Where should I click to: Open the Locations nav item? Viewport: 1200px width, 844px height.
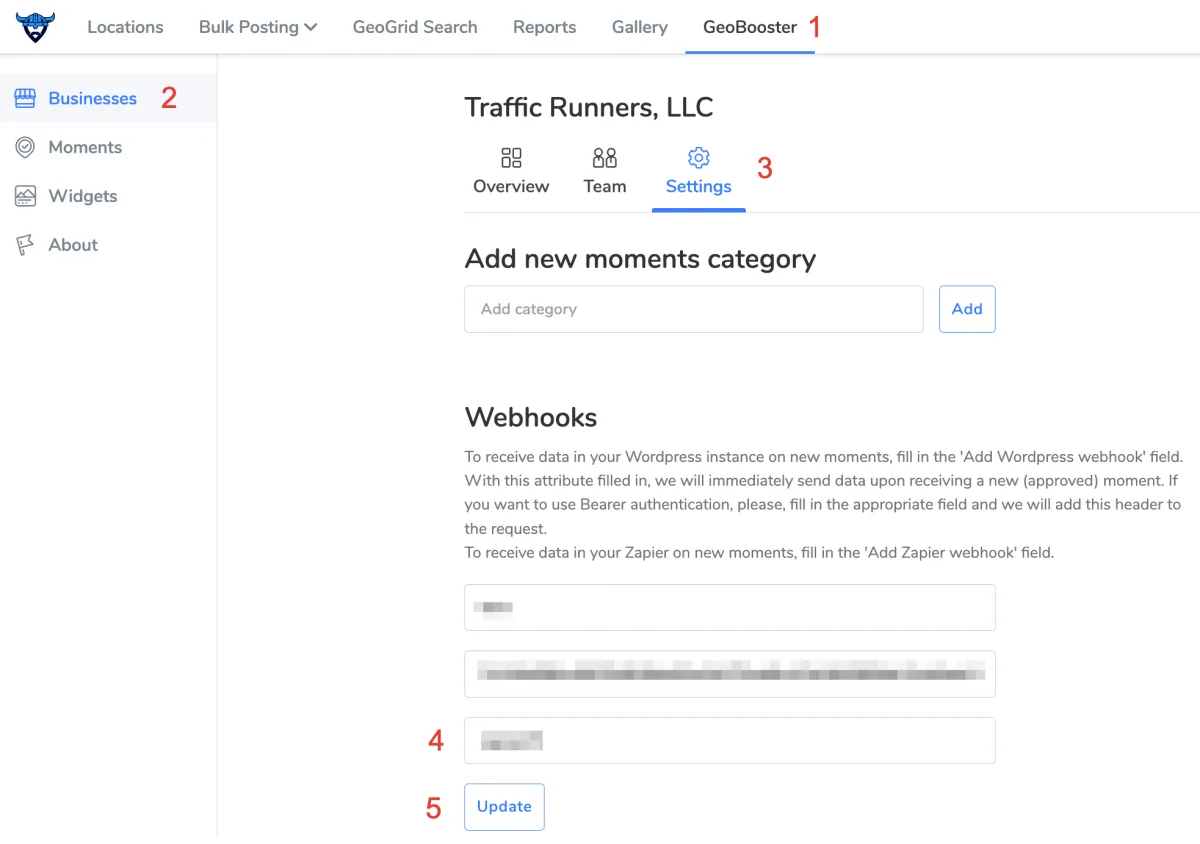[x=125, y=27]
